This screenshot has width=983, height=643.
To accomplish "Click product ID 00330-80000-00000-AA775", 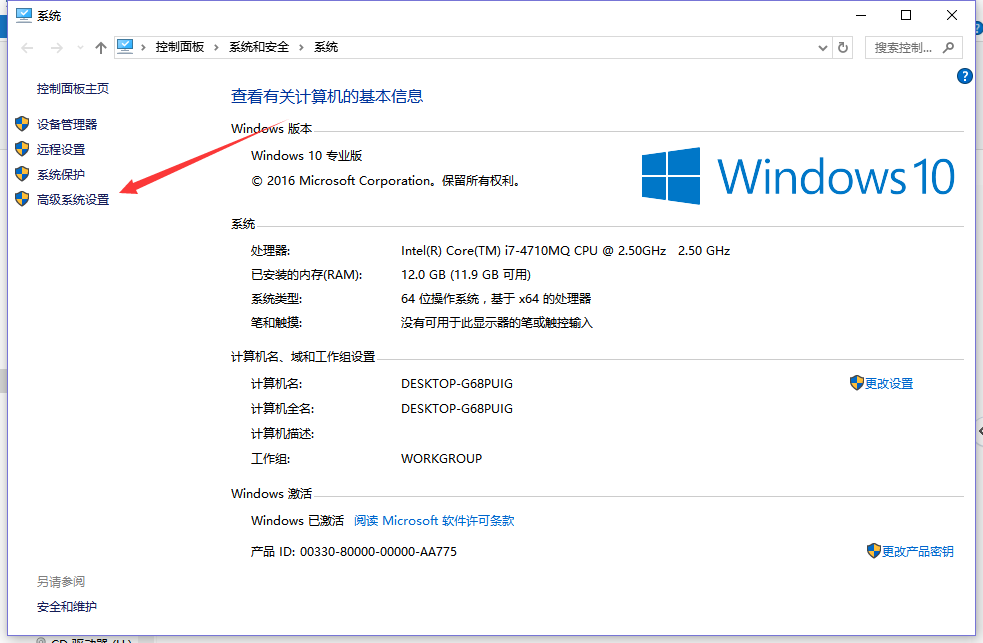I will coord(379,552).
